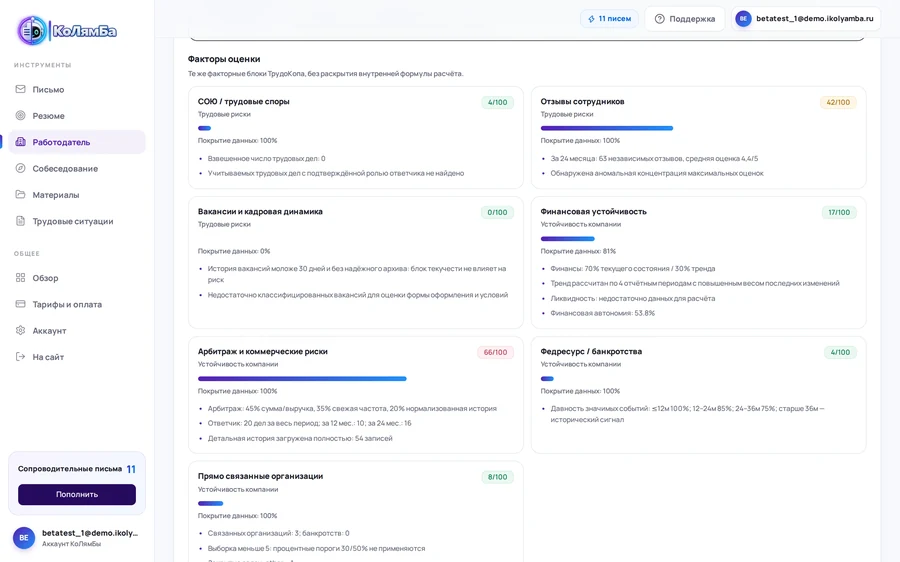Image resolution: width=900 pixels, height=562 pixels.
Task: Click the question mark icon in Поддержка
Action: tap(660, 19)
